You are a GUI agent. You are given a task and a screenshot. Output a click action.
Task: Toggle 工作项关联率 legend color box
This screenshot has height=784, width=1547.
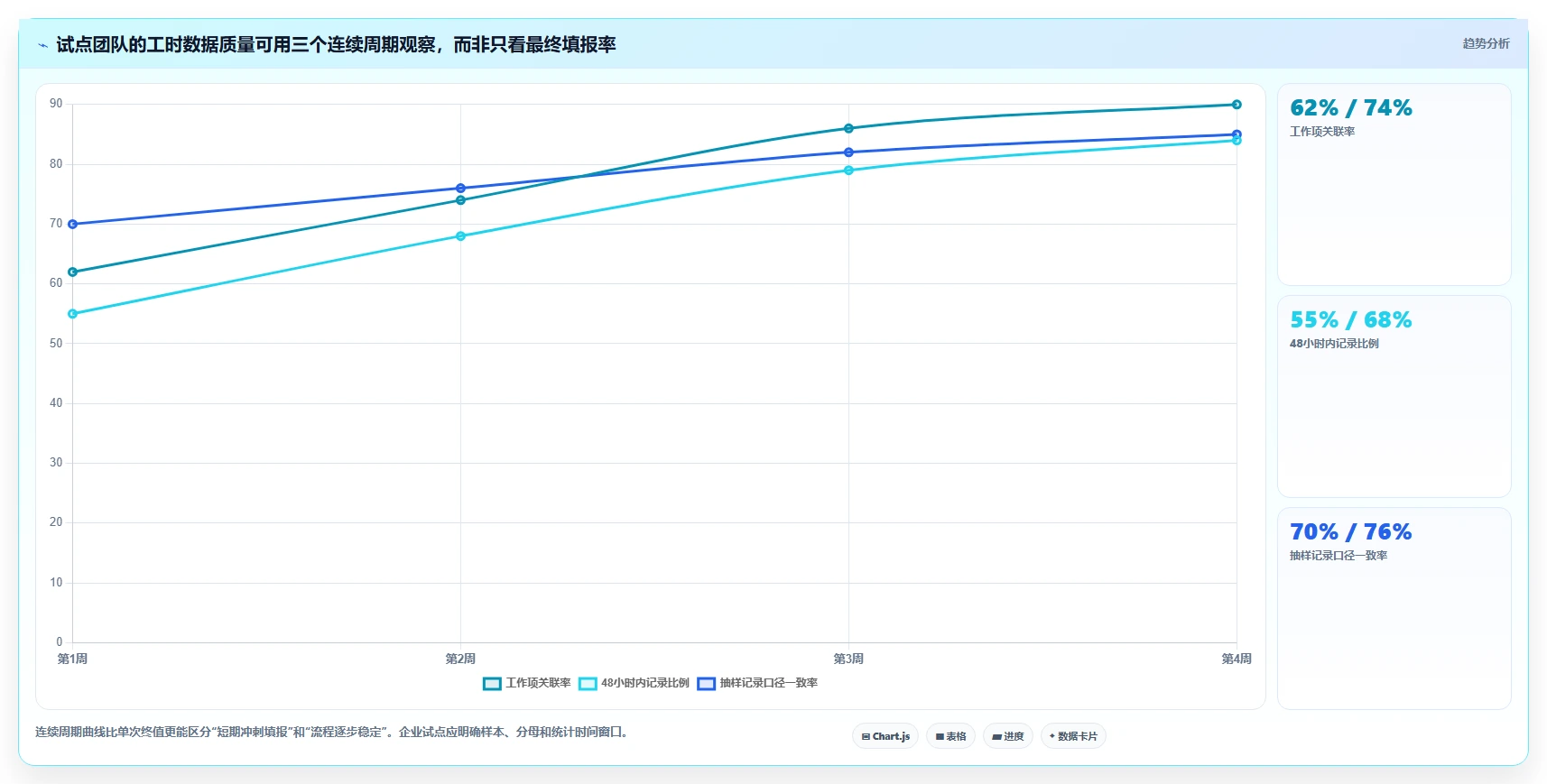[x=492, y=684]
